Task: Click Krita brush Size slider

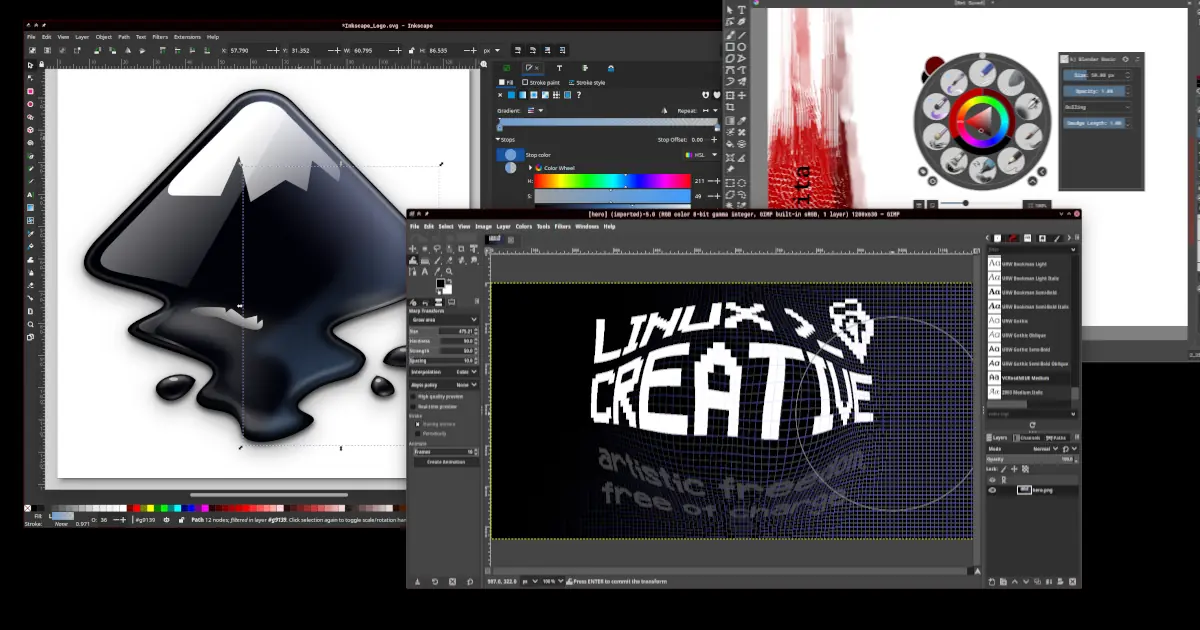Action: tap(1097, 75)
